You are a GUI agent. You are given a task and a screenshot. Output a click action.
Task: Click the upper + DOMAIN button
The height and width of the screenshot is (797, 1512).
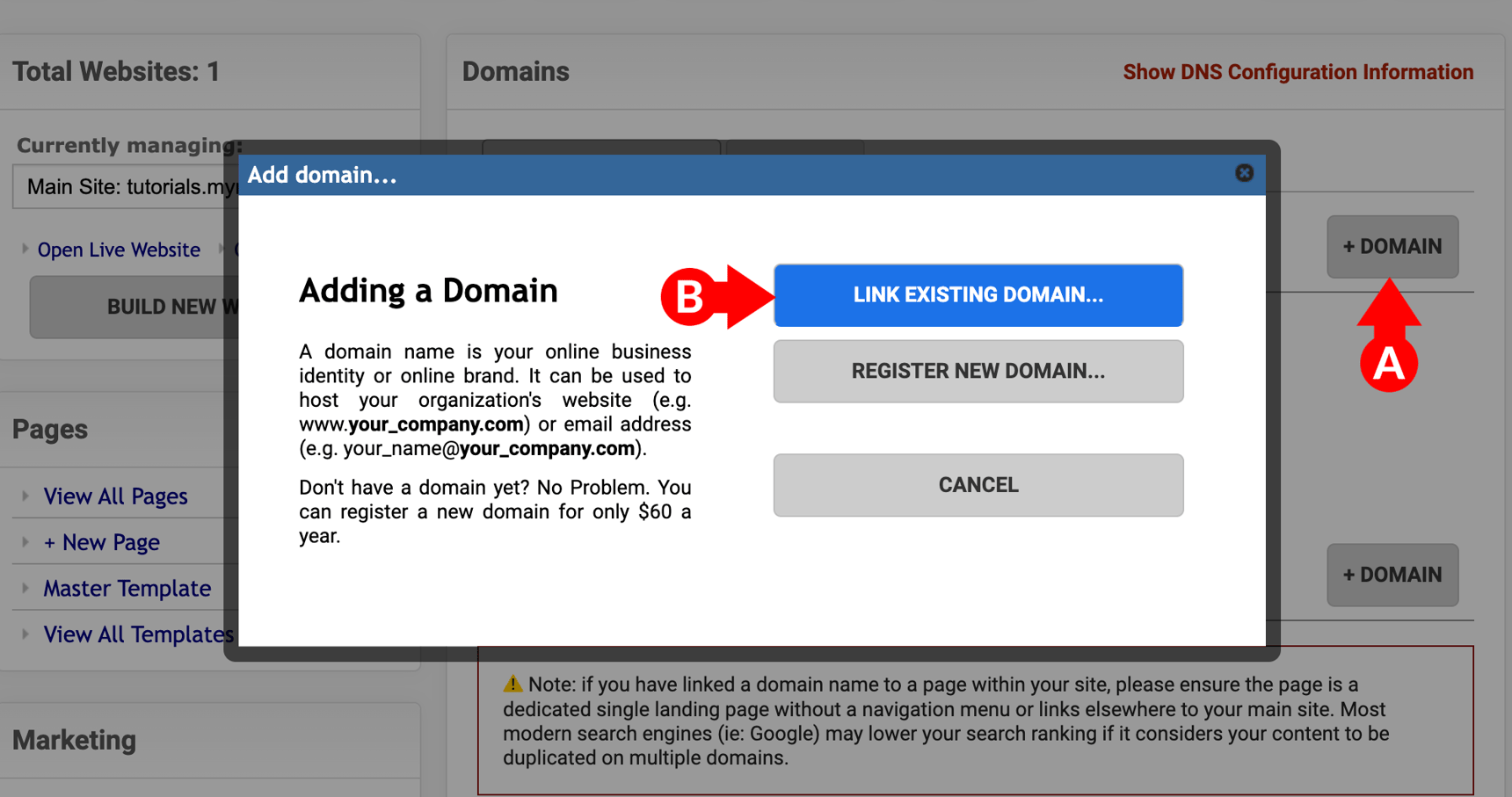[1392, 247]
